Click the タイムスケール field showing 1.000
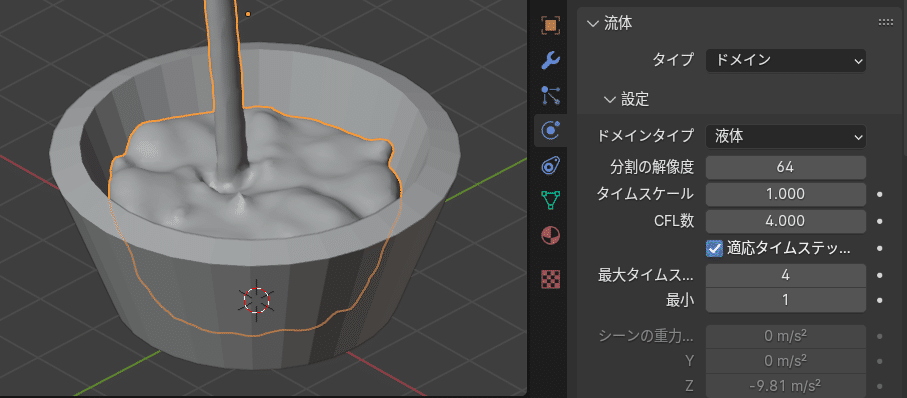 (x=786, y=194)
